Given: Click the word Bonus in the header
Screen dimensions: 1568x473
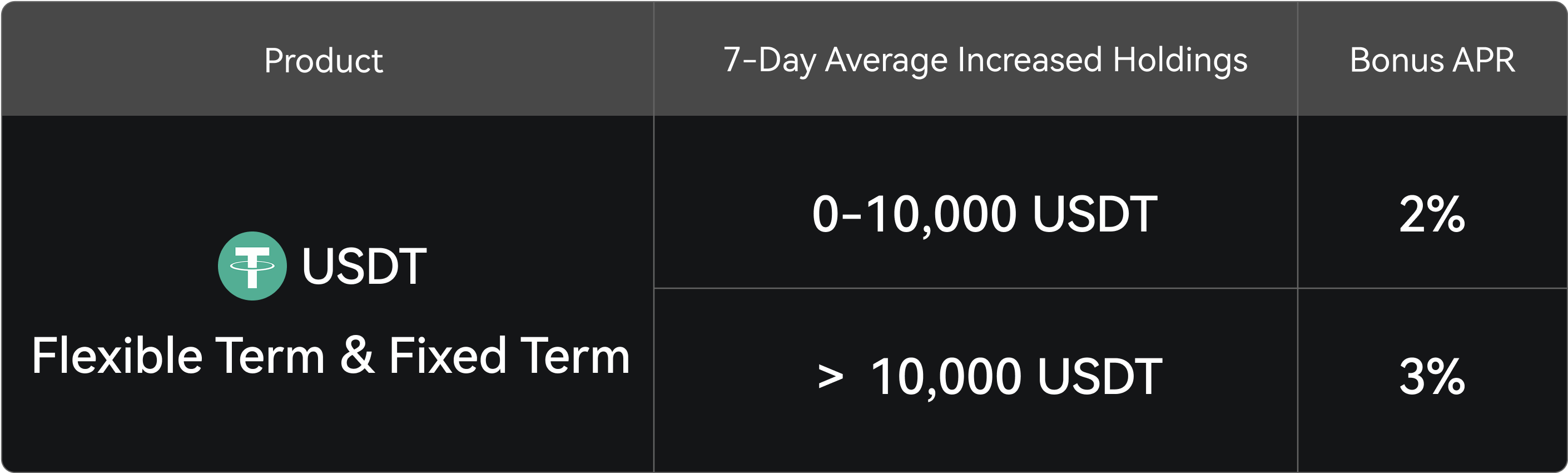Looking at the screenshot, I should 1396,60.
